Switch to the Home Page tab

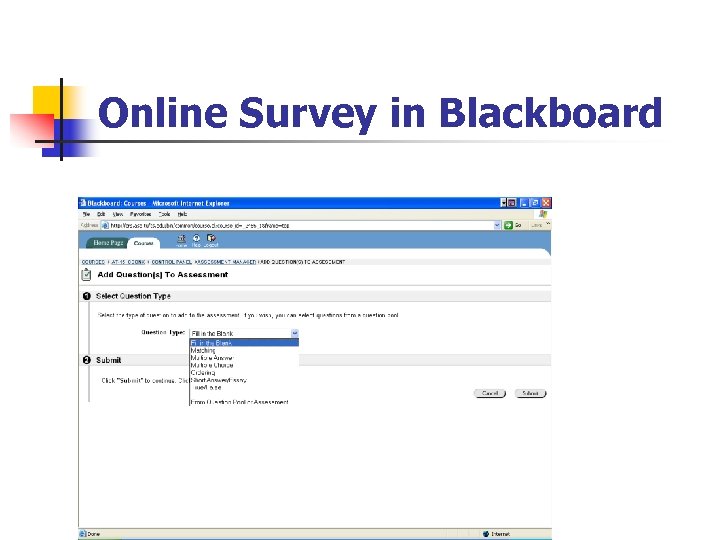click(108, 242)
